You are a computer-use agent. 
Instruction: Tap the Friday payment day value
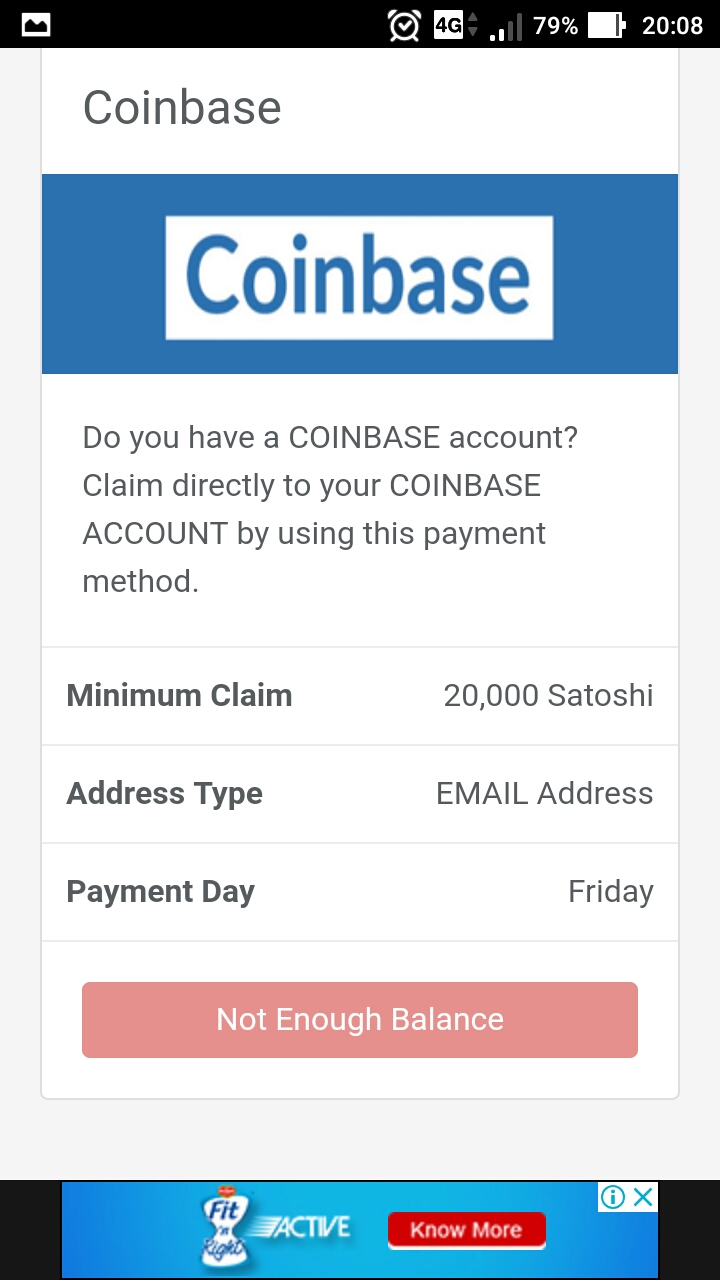pos(610,891)
